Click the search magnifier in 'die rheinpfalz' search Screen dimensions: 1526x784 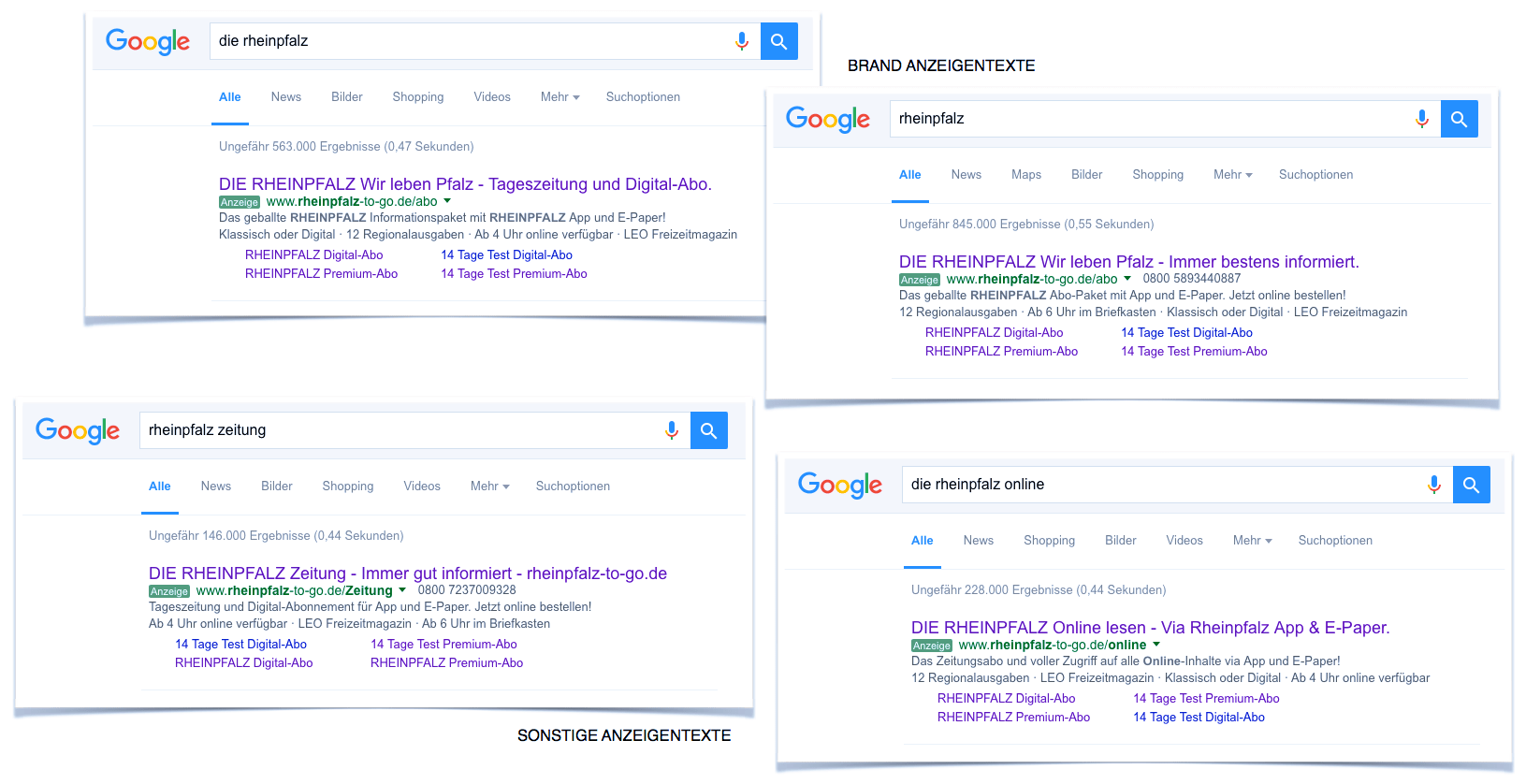click(778, 41)
